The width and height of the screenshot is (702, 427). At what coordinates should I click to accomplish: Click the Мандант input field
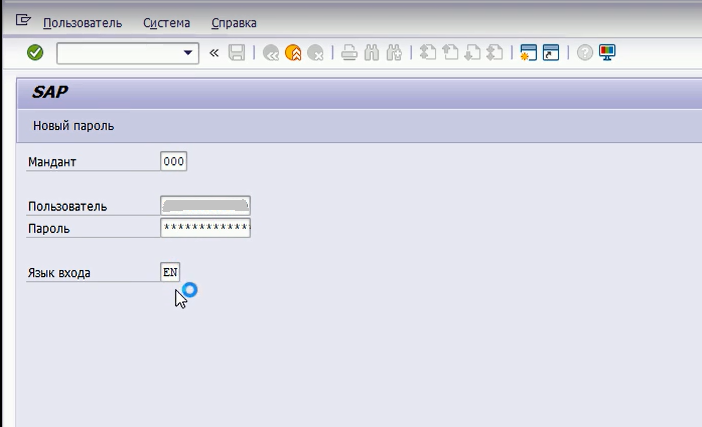[x=173, y=162]
